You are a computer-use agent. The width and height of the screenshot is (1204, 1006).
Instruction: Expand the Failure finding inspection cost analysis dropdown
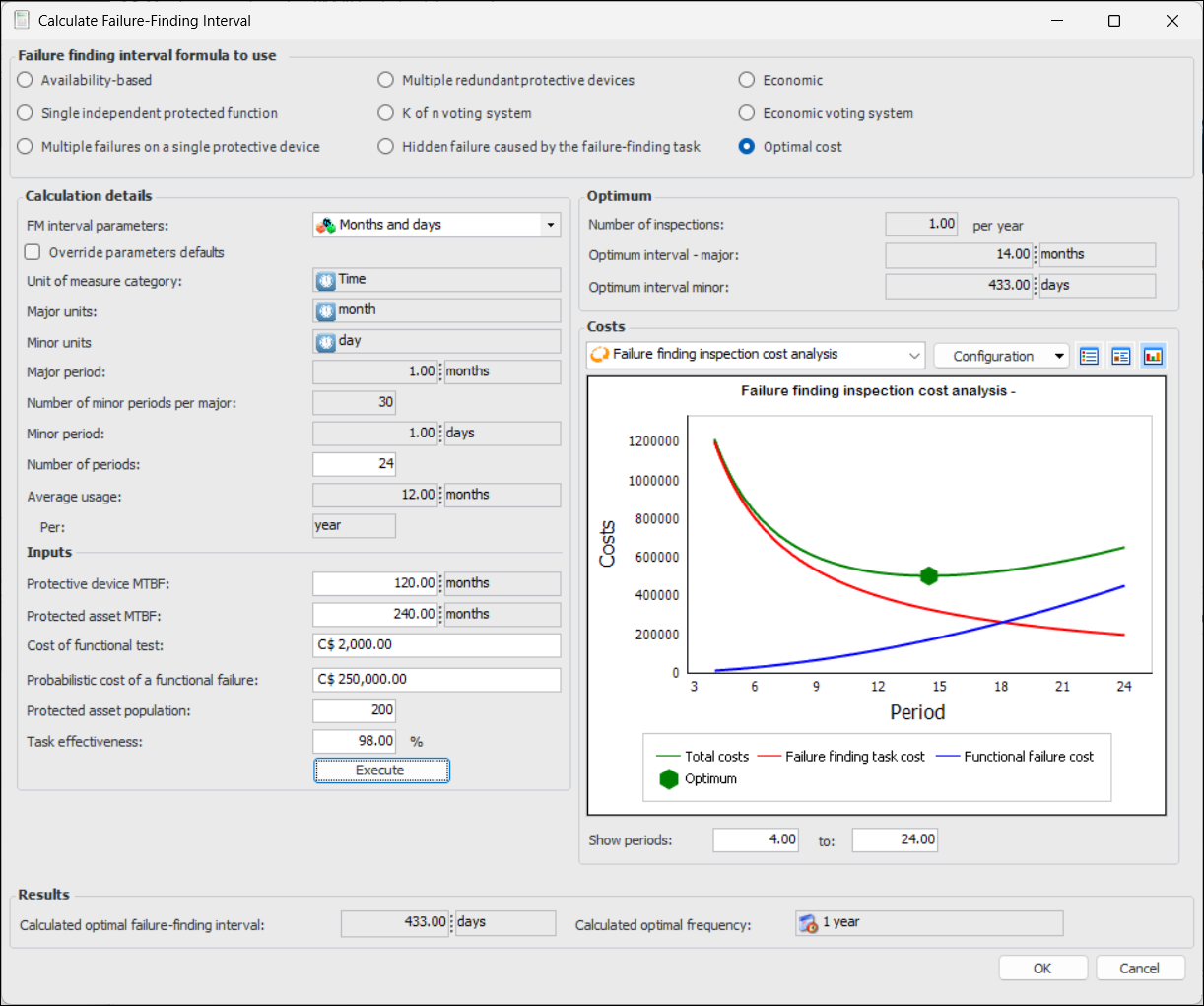(914, 355)
